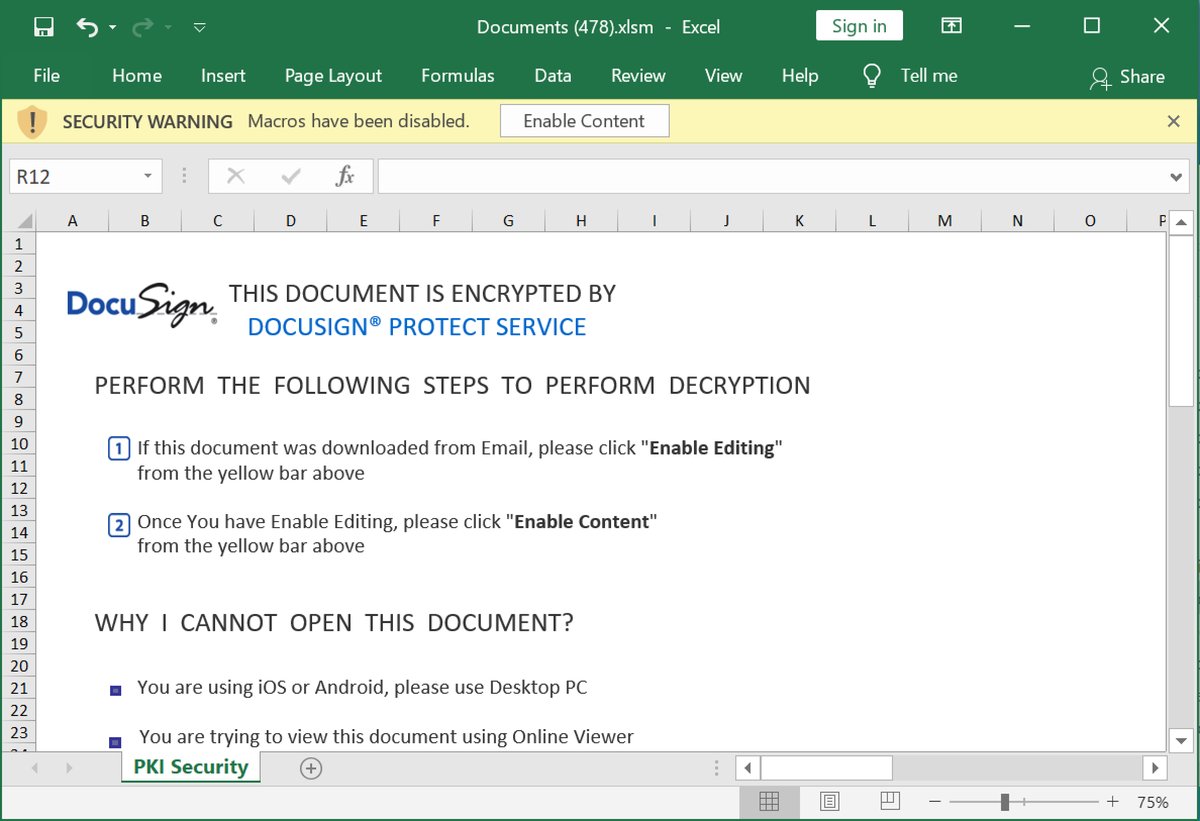Open Ribbon Display Options icon
Screen dimensions: 1200x821
pyautogui.click(x=951, y=26)
